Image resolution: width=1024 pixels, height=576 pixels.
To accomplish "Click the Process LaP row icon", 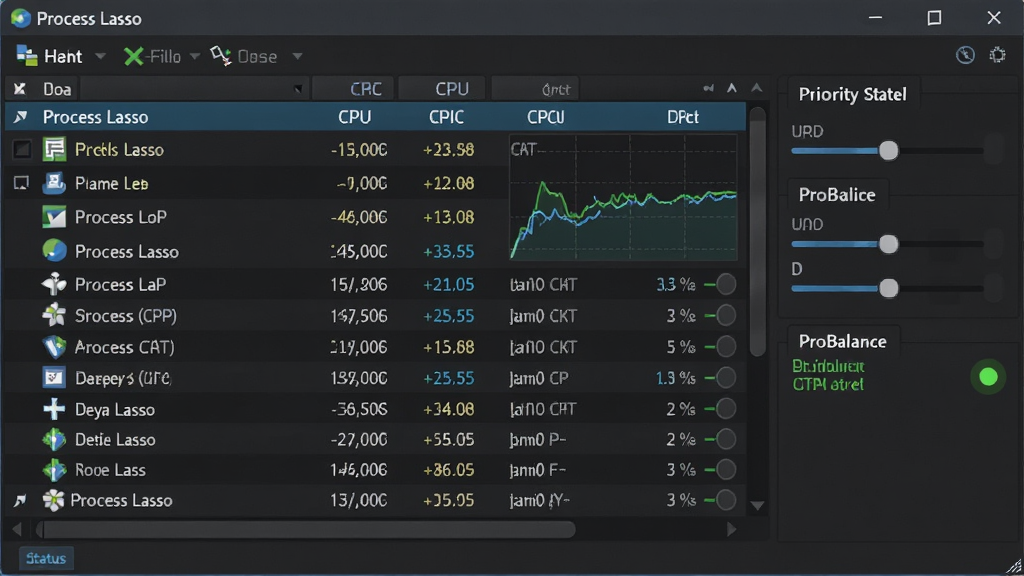I will tap(54, 284).
